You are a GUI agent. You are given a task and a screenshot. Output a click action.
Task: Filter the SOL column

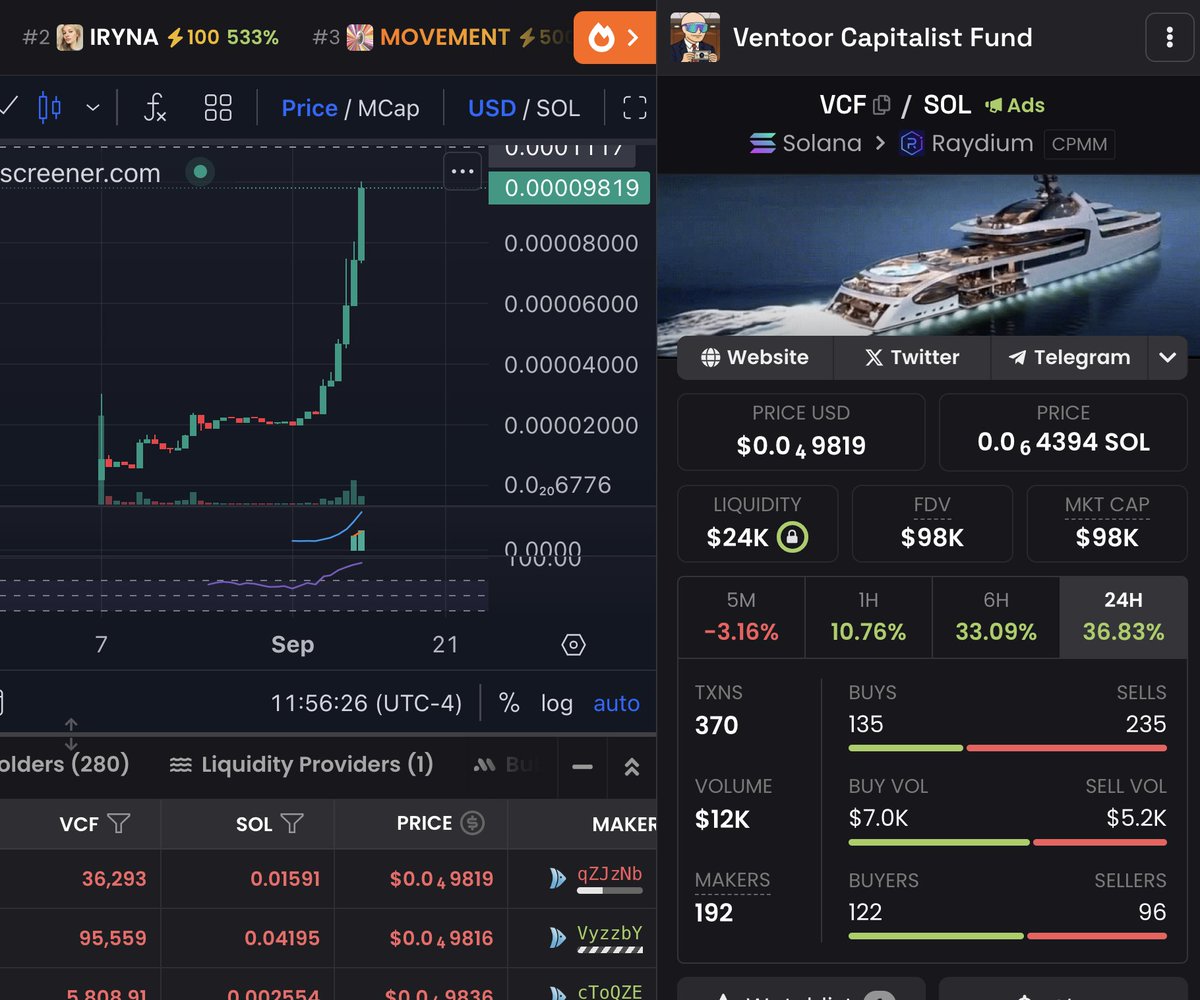click(x=292, y=823)
